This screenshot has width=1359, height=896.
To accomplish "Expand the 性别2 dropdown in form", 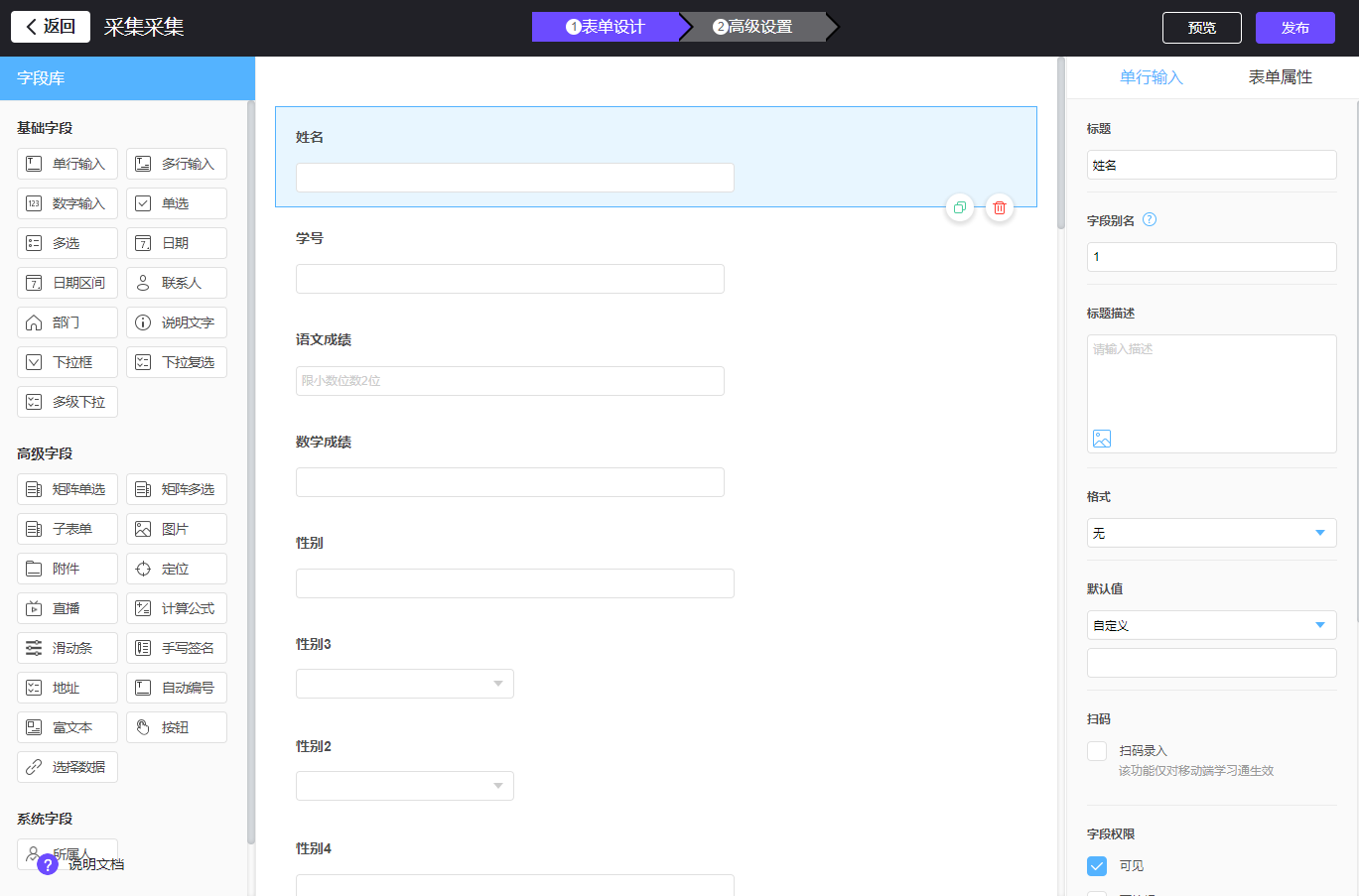I will point(405,786).
